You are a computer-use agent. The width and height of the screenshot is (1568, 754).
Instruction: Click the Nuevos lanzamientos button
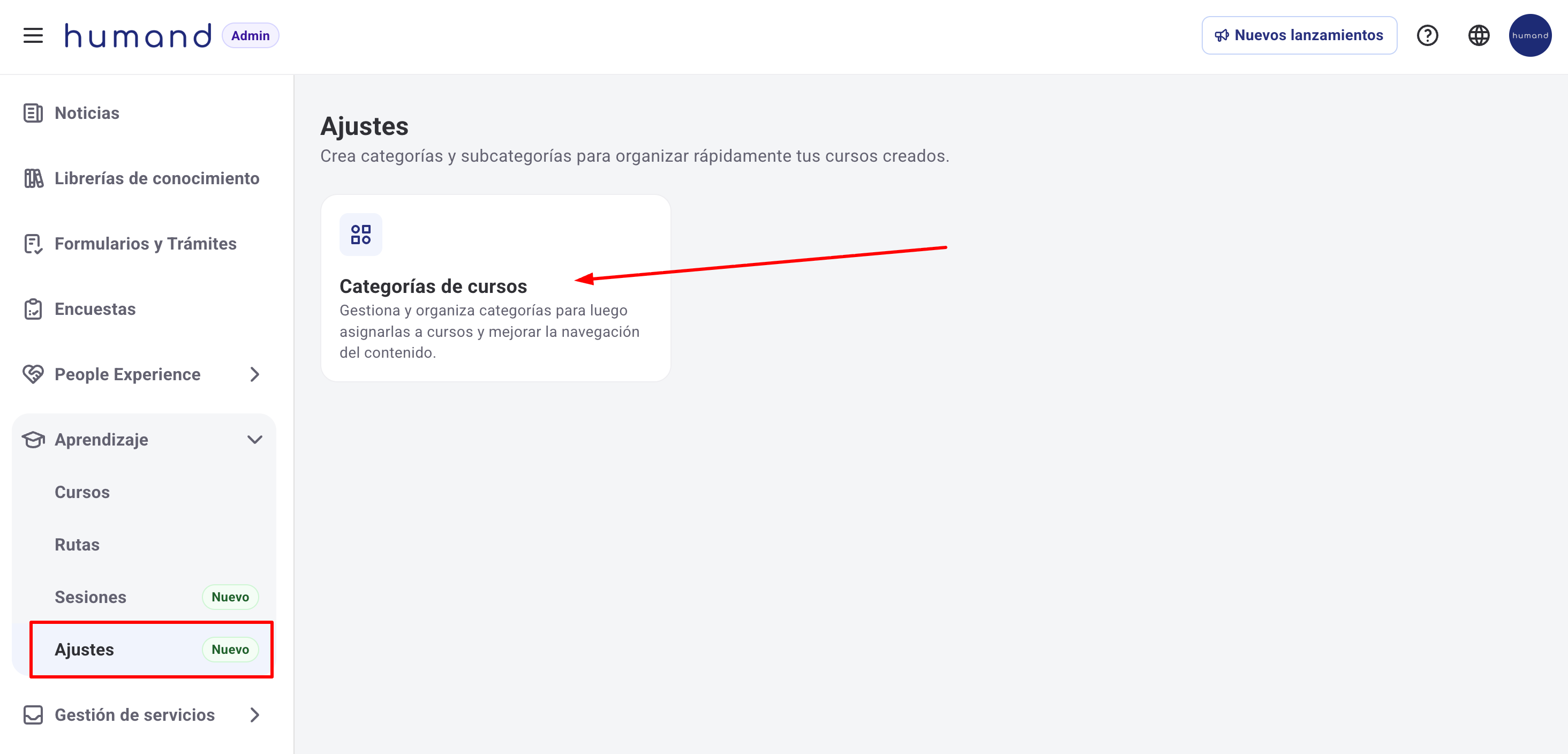(1299, 35)
